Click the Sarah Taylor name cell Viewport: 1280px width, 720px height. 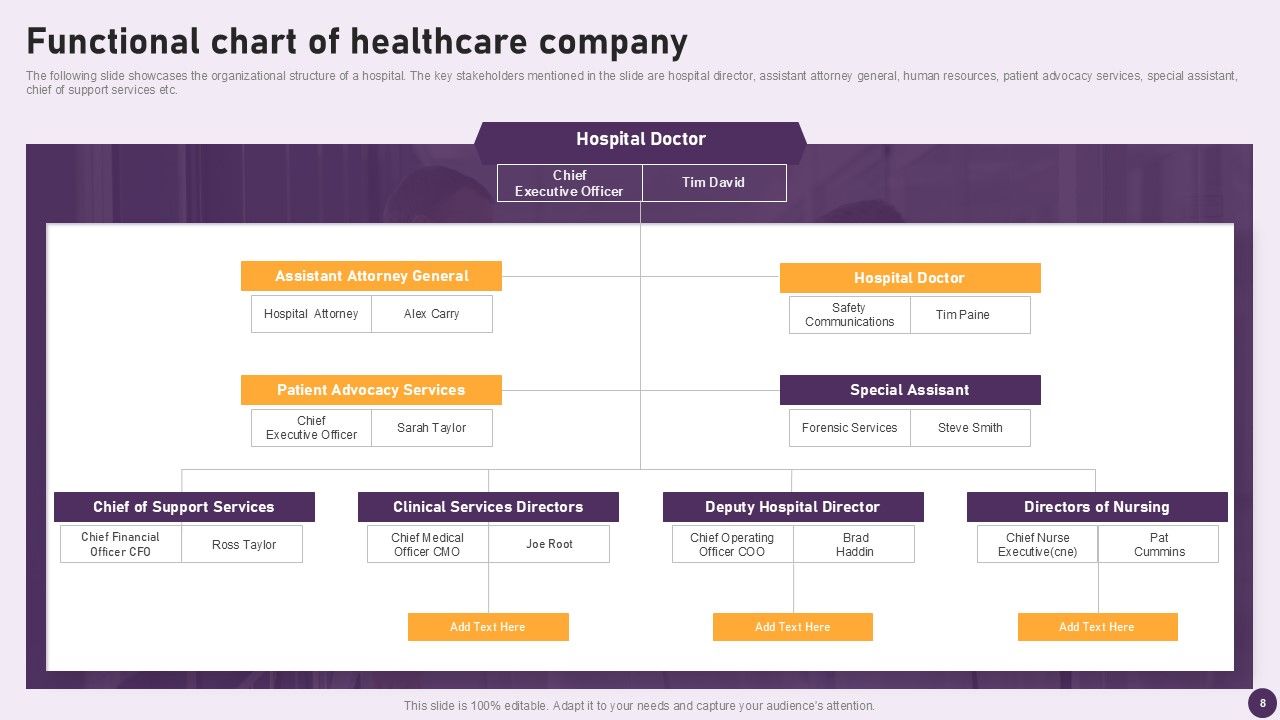431,428
